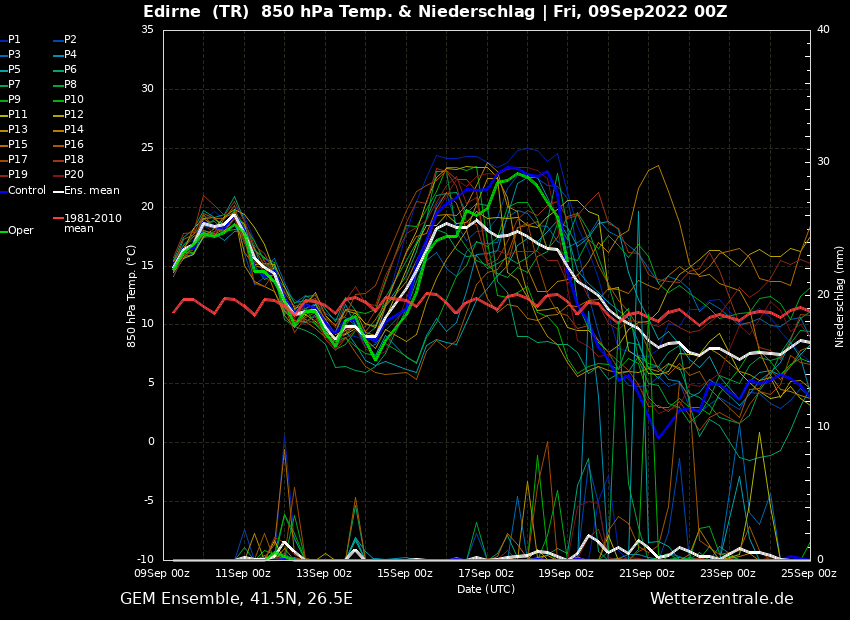Choose the P8 legend label
Viewport: 850px width, 620px height.
coord(70,85)
